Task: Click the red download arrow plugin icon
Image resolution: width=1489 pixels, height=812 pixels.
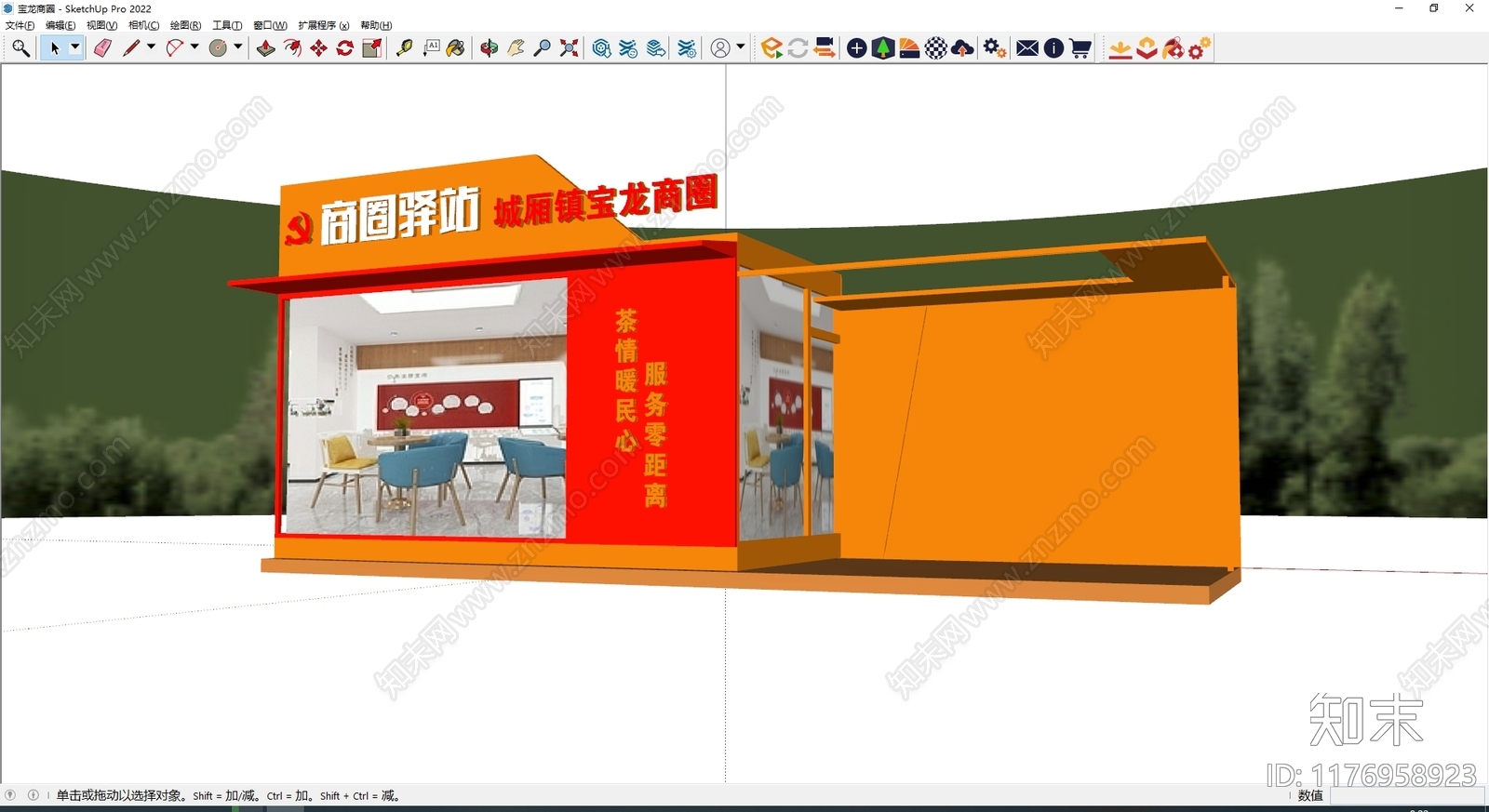Action: point(1120,48)
